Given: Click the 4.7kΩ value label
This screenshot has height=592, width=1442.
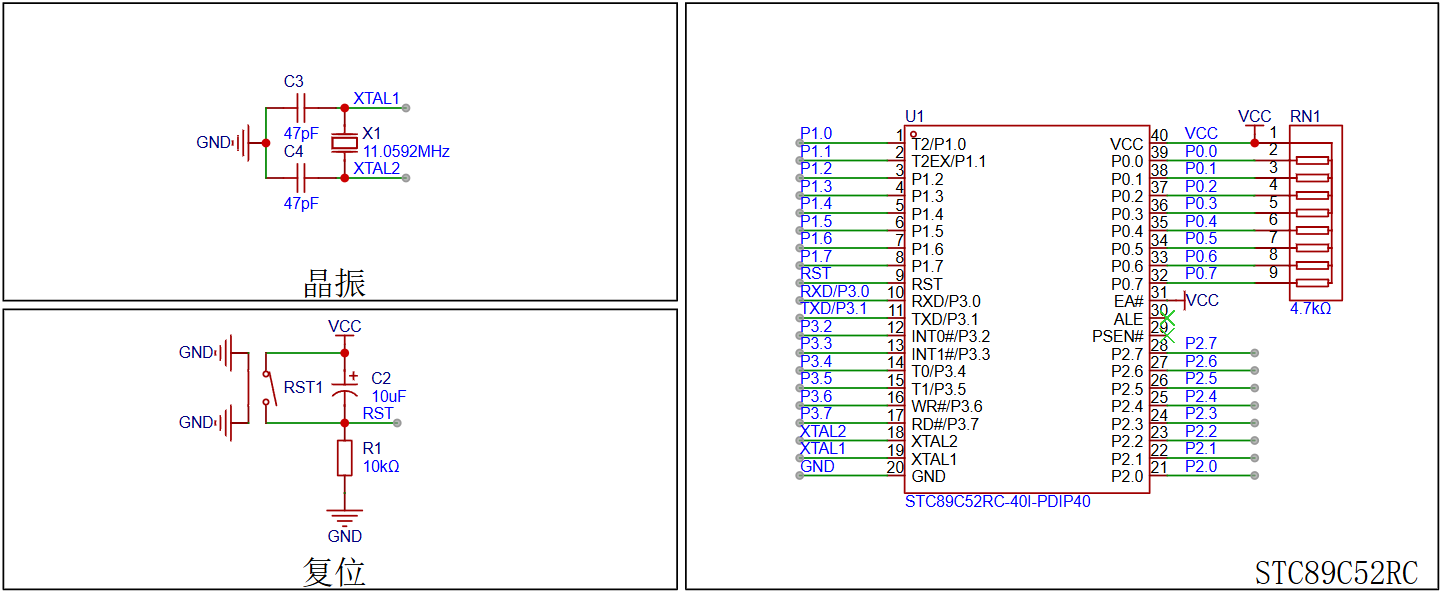Looking at the screenshot, I should 1311,309.
